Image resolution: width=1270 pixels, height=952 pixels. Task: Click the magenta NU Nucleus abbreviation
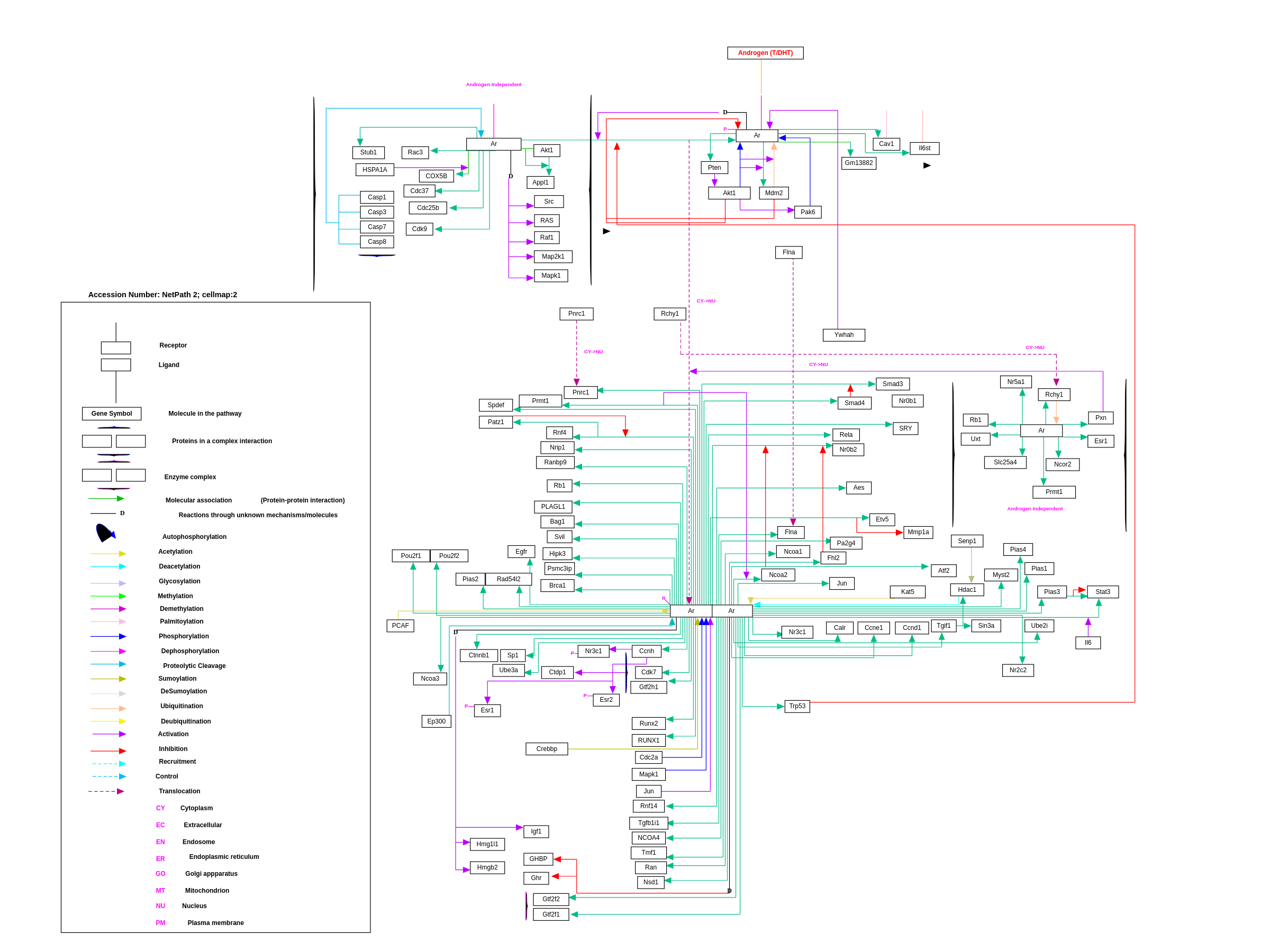tap(160, 906)
